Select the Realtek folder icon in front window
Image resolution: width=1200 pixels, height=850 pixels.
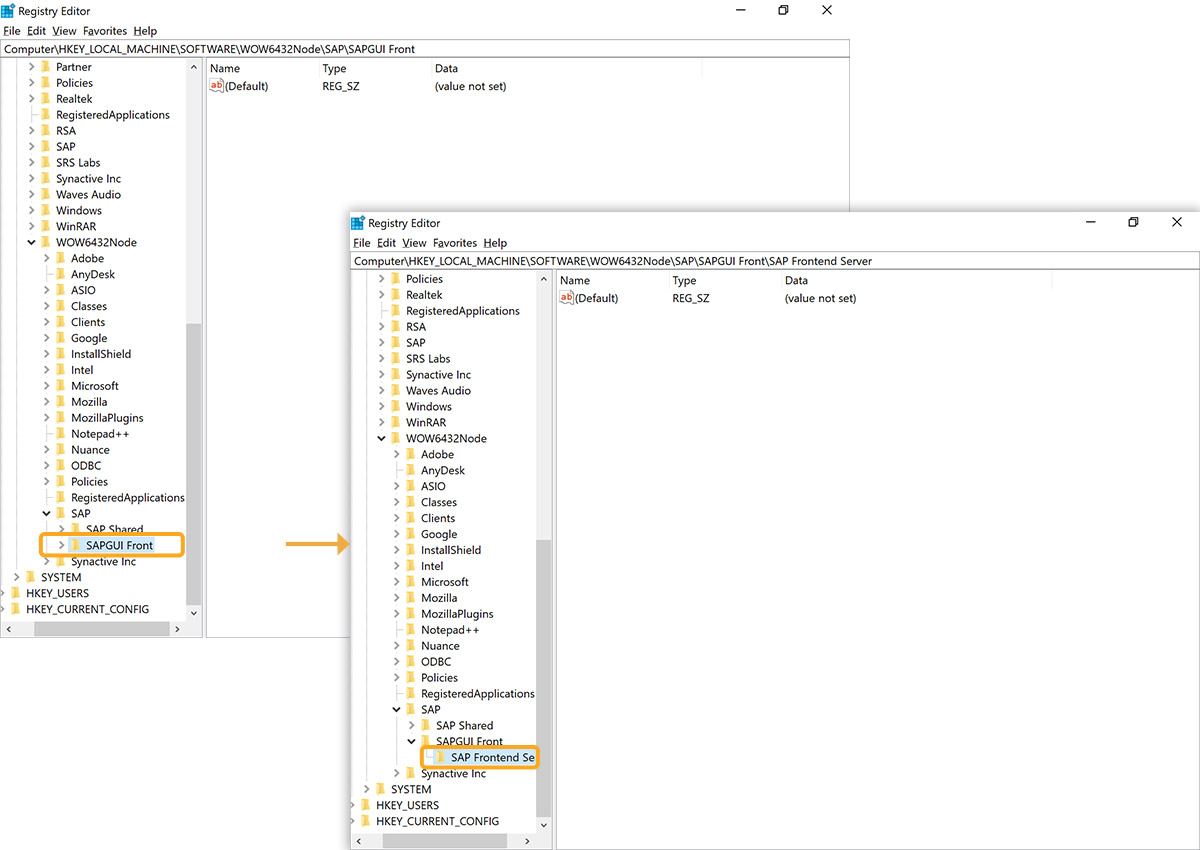tap(395, 295)
